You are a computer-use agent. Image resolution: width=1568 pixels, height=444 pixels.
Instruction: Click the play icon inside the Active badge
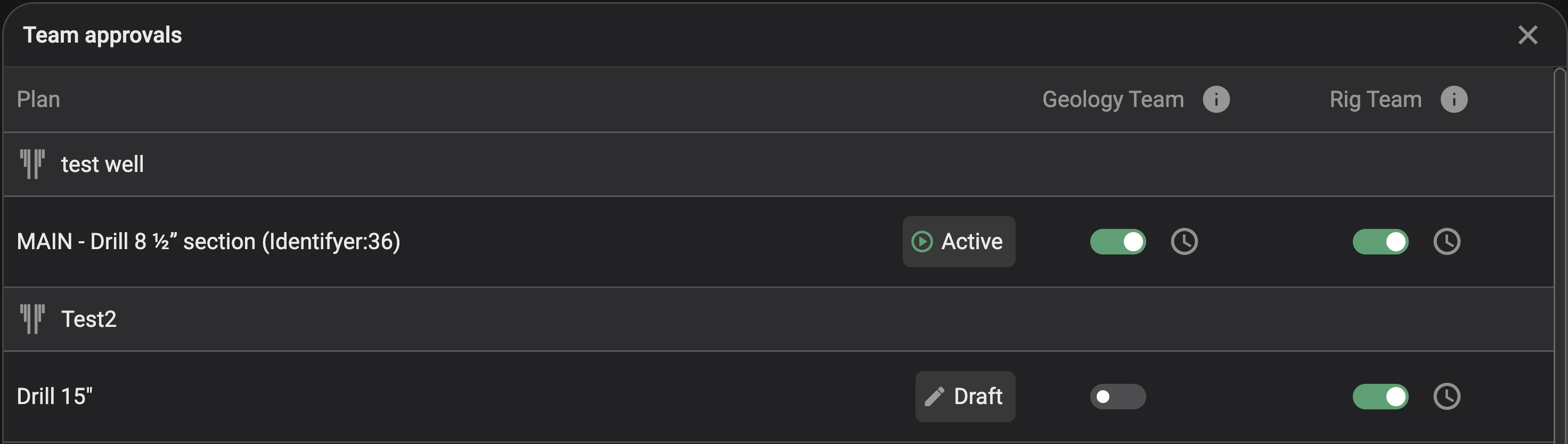pyautogui.click(x=922, y=242)
